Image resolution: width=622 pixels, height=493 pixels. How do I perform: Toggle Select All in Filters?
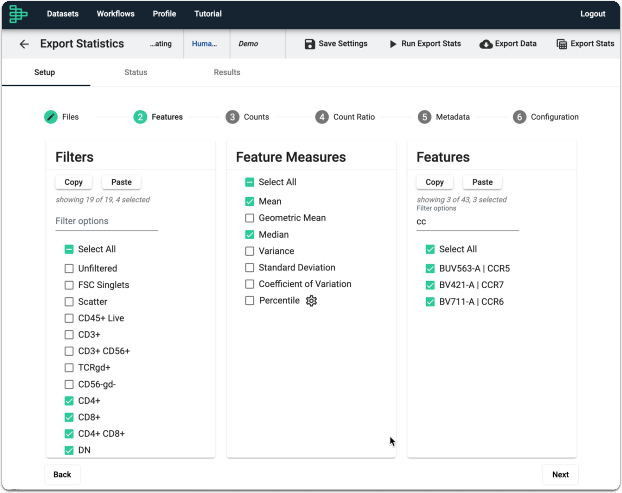tap(69, 249)
